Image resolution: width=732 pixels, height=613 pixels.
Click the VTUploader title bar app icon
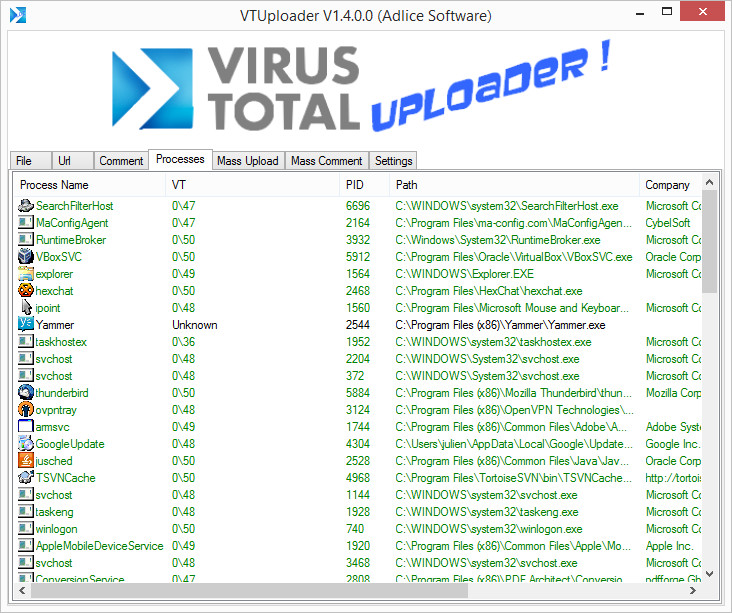point(18,15)
